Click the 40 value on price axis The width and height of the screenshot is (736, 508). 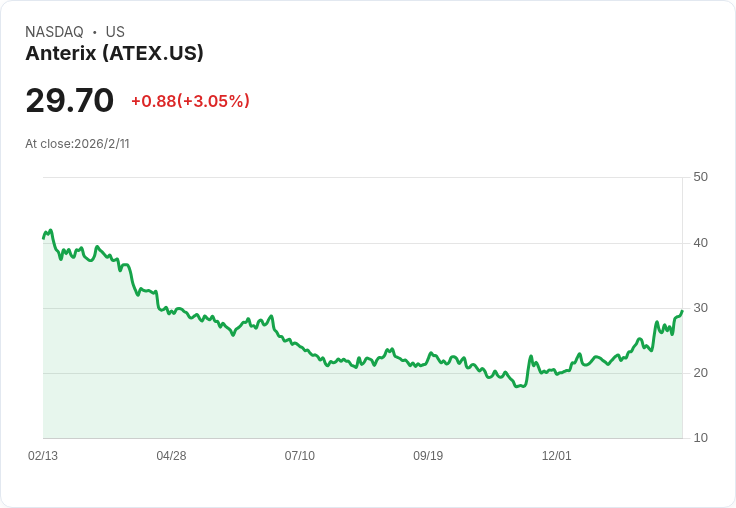[x=700, y=242]
